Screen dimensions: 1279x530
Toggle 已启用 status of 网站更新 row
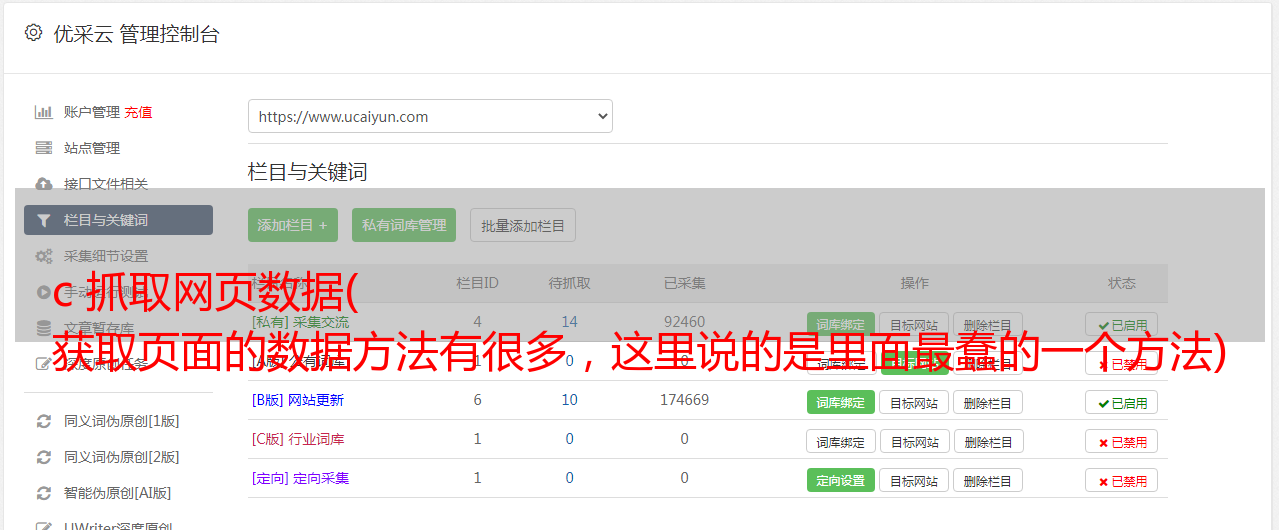click(1122, 402)
